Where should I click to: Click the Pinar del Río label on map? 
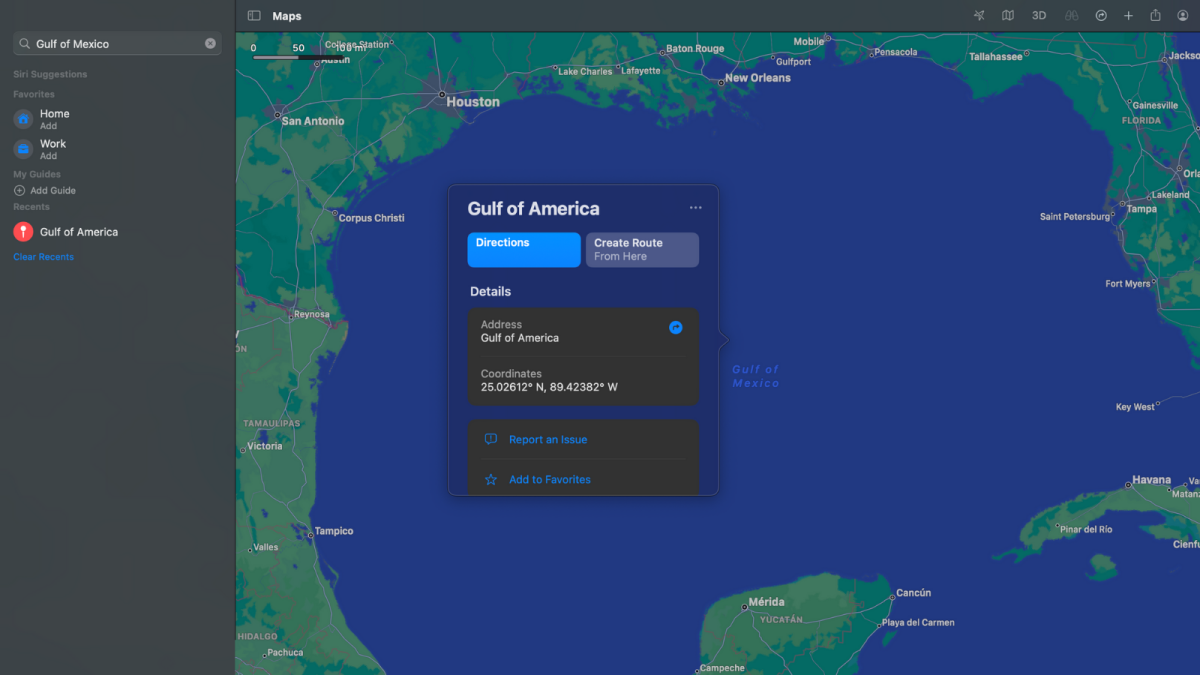click(x=1086, y=529)
